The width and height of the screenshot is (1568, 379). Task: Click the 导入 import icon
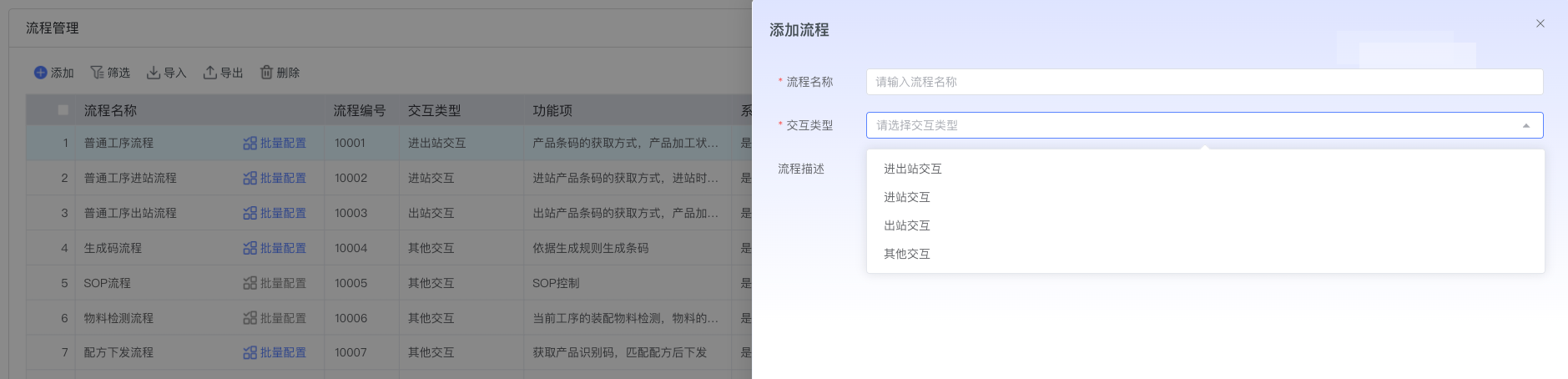coord(154,73)
